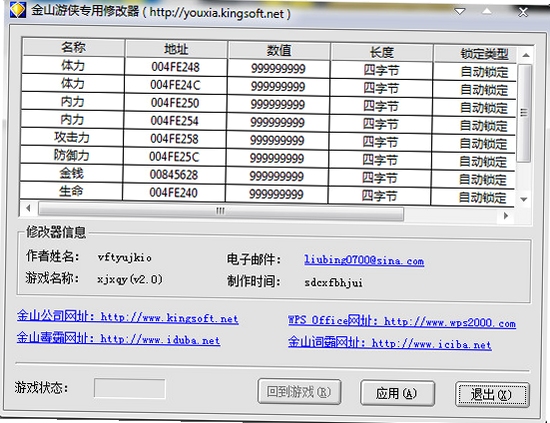Image resolution: width=550 pixels, height=423 pixels.
Task: Click the table's scroll up arrow
Action: (x=525, y=55)
